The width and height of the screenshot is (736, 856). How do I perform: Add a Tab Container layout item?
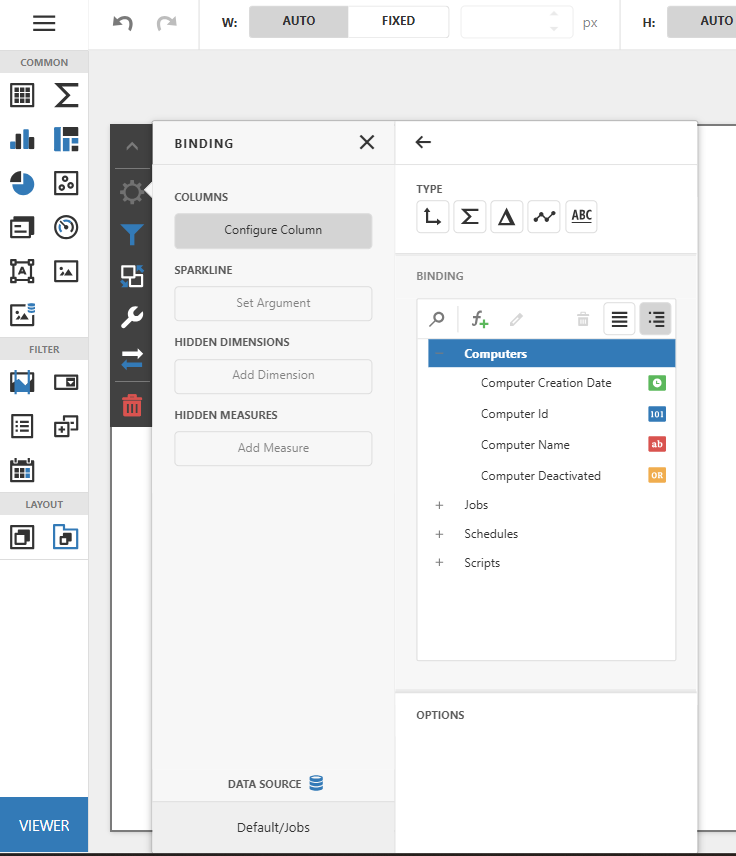[66, 537]
